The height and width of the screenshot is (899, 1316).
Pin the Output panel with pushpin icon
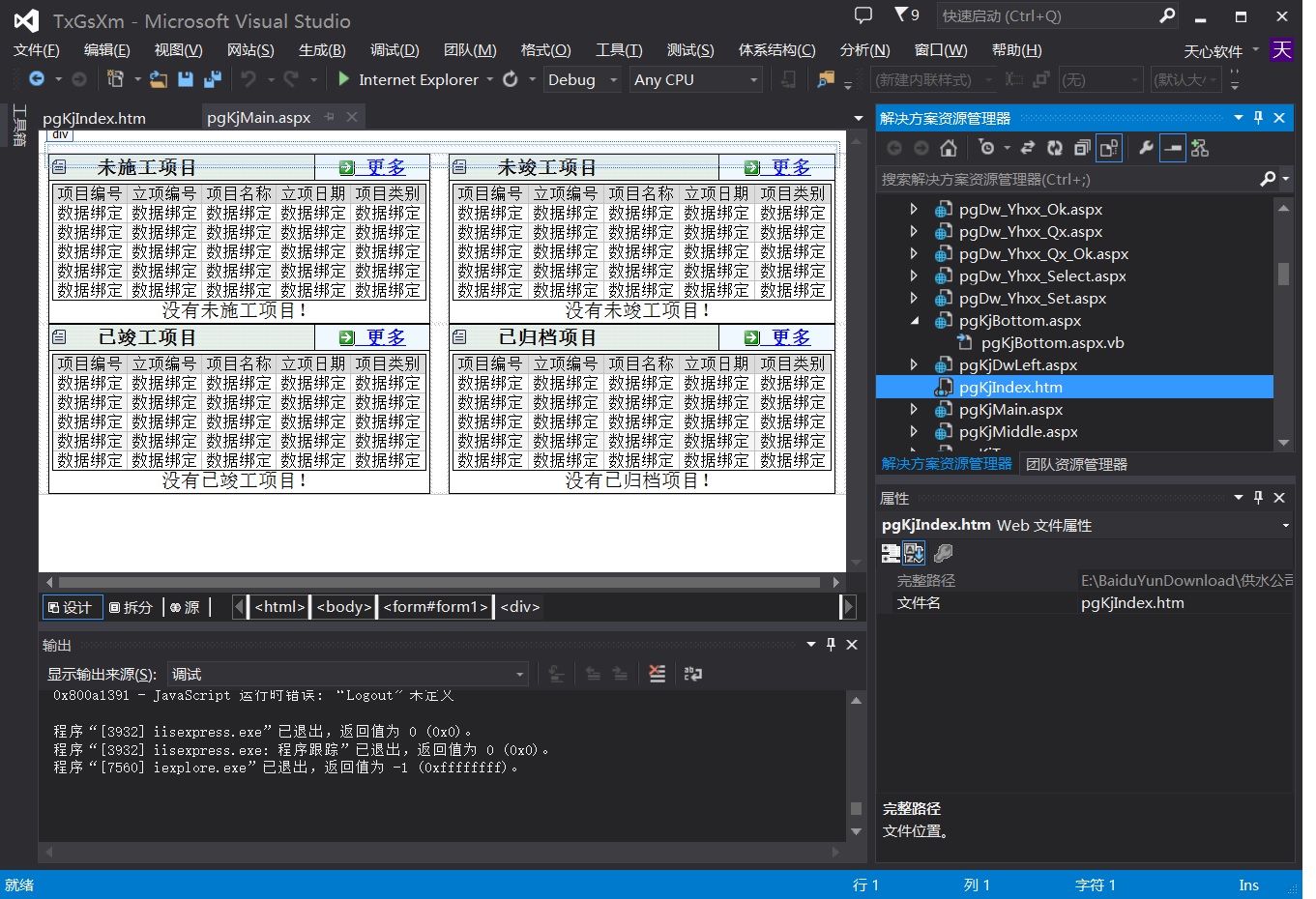831,645
